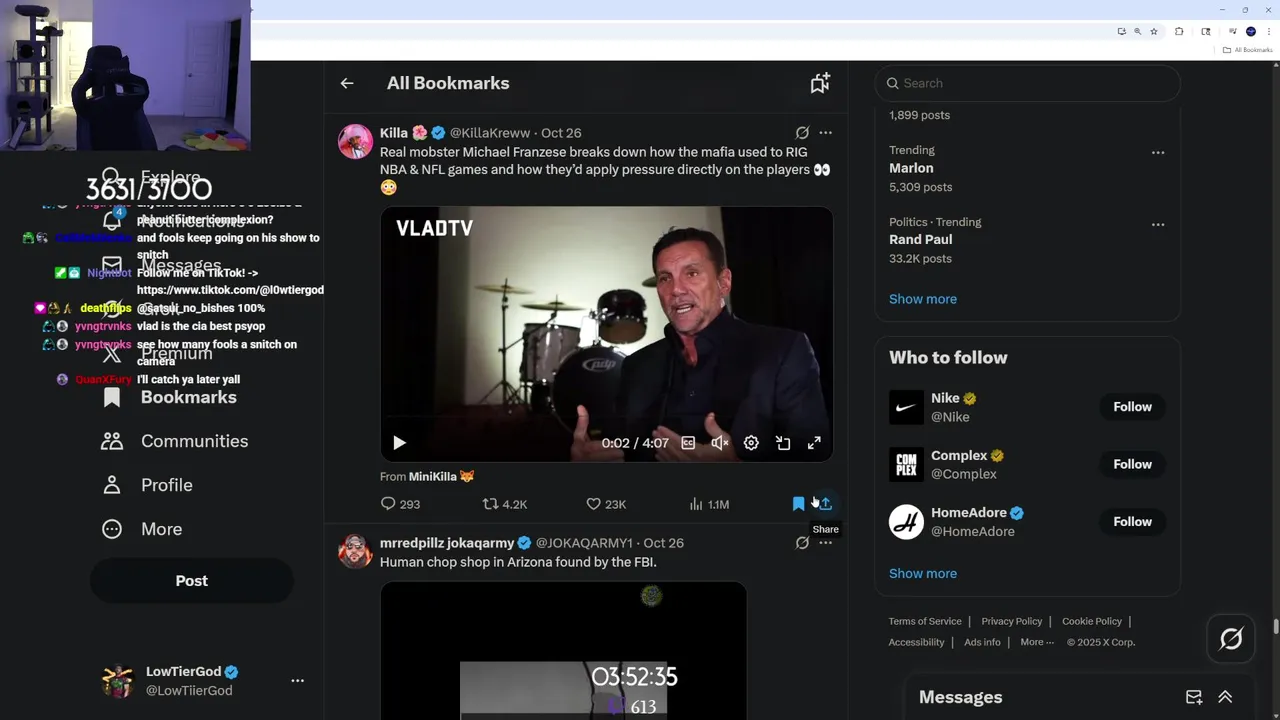Remove the bookmark on Killa's post
The height and width of the screenshot is (720, 1280).
[798, 504]
